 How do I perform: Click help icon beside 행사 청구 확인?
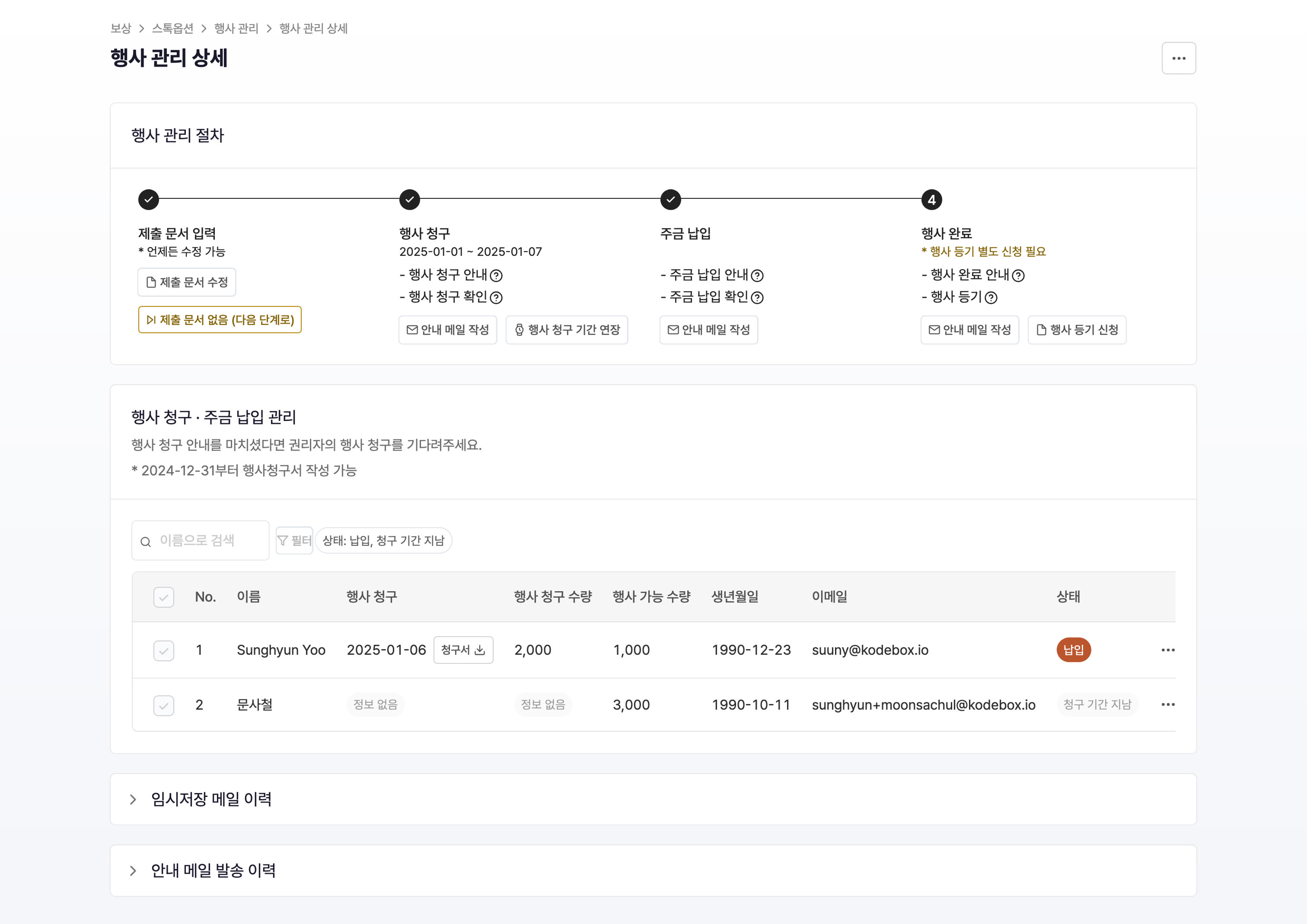click(496, 298)
